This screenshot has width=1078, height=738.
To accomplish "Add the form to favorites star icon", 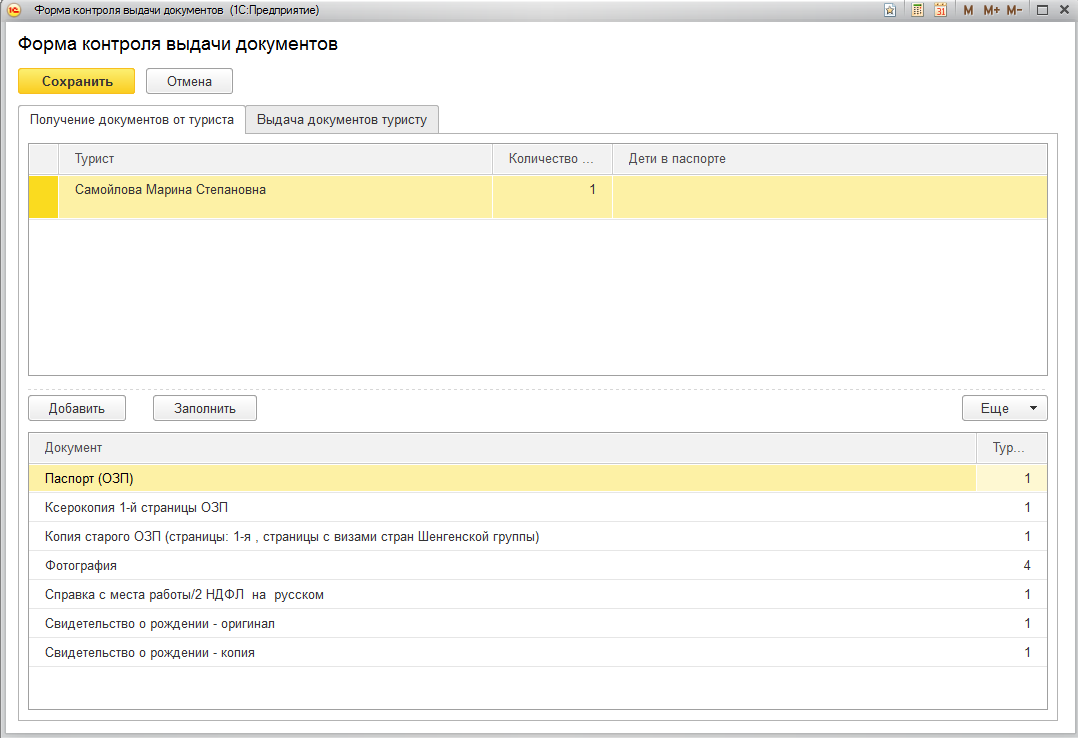I will pos(890,10).
